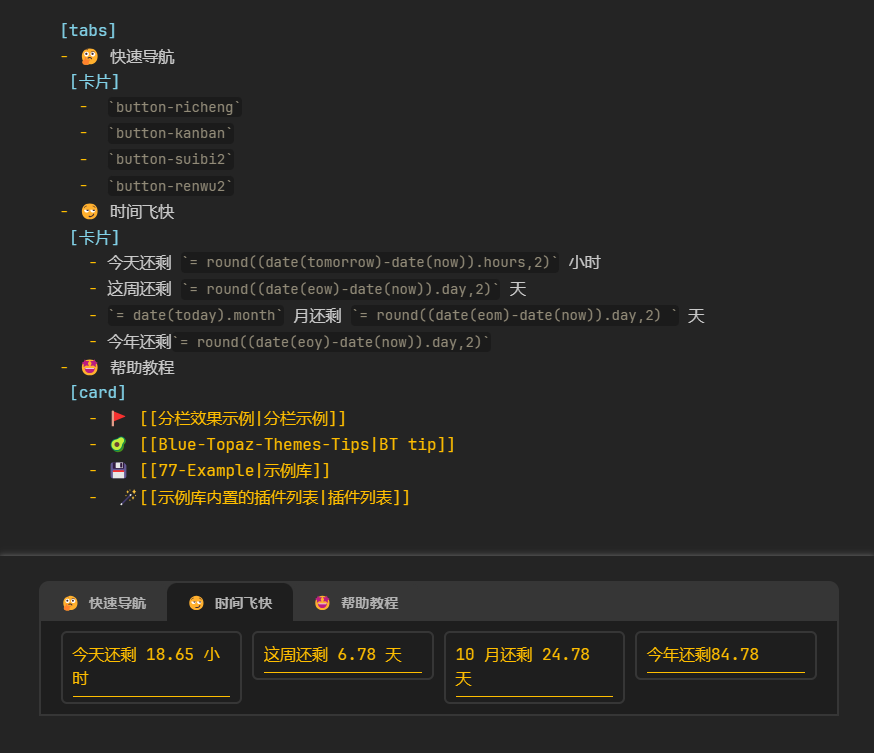Click the thinking emoji on the 快速导航 tab
The image size is (874, 753).
(x=70, y=603)
